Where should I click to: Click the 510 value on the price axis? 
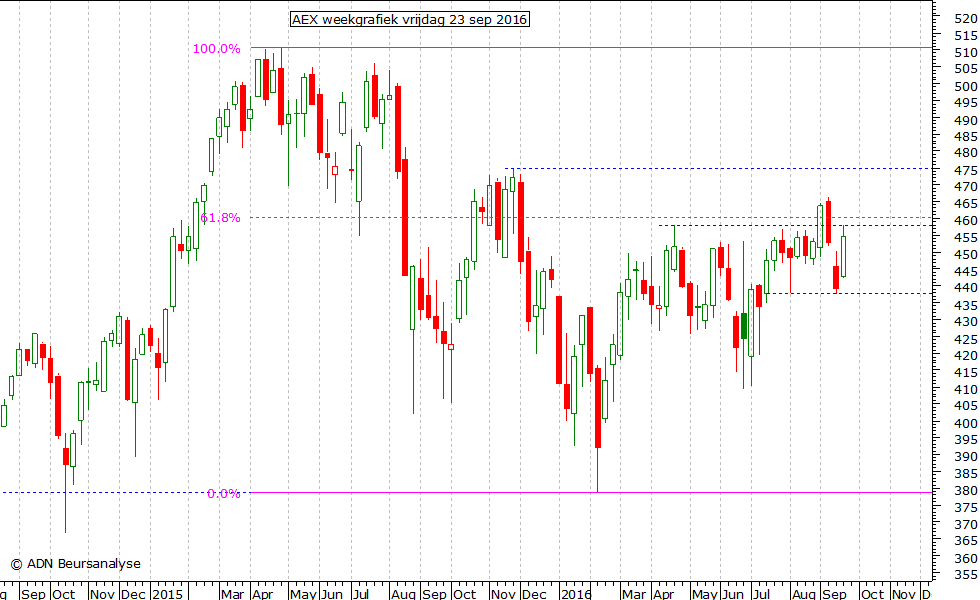pyautogui.click(x=966, y=52)
